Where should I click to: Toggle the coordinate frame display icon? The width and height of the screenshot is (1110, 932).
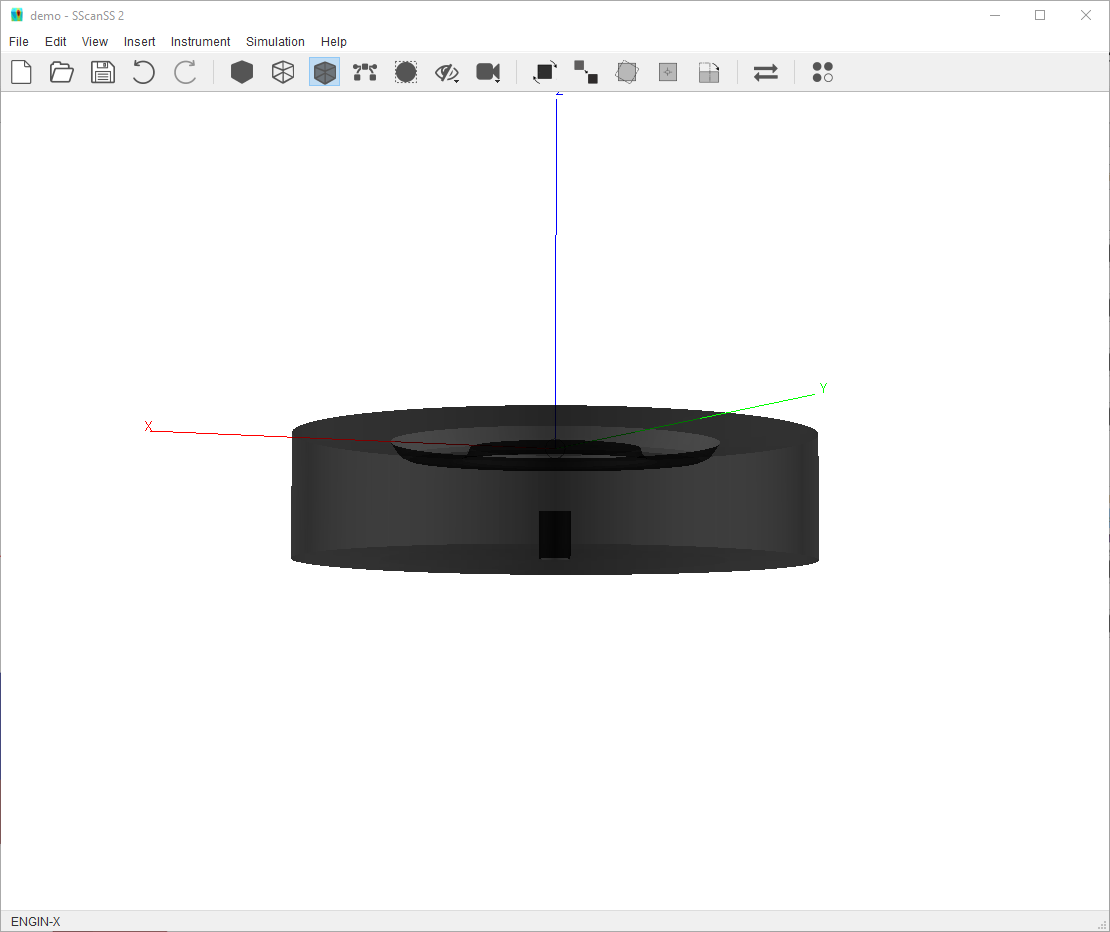pos(365,72)
